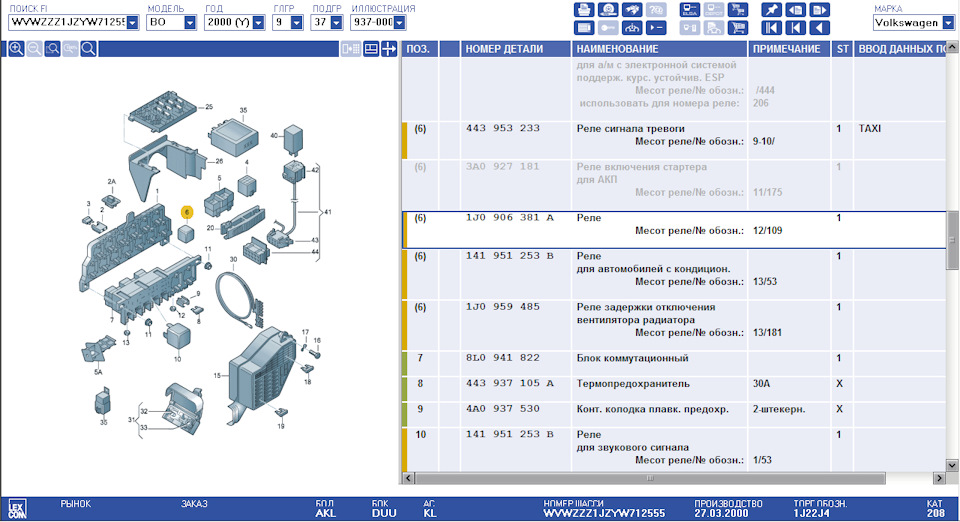
Task: Click the upper shopping cart icon
Action: [x=738, y=10]
